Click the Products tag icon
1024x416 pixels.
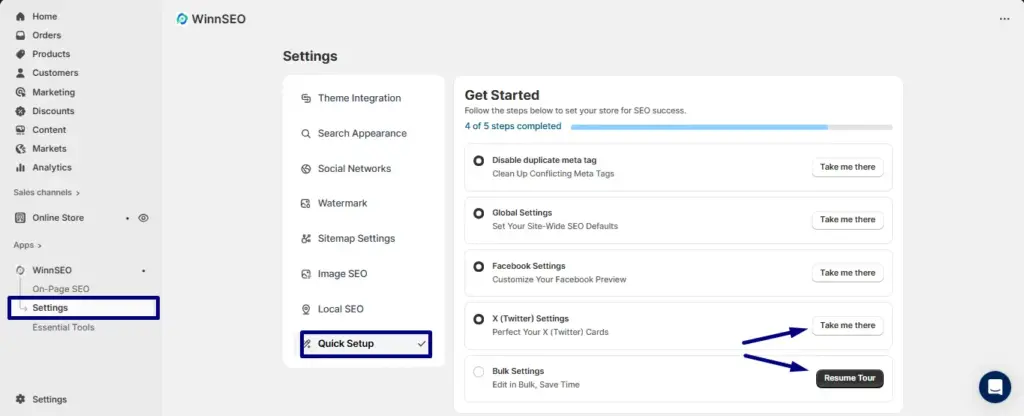[20, 54]
